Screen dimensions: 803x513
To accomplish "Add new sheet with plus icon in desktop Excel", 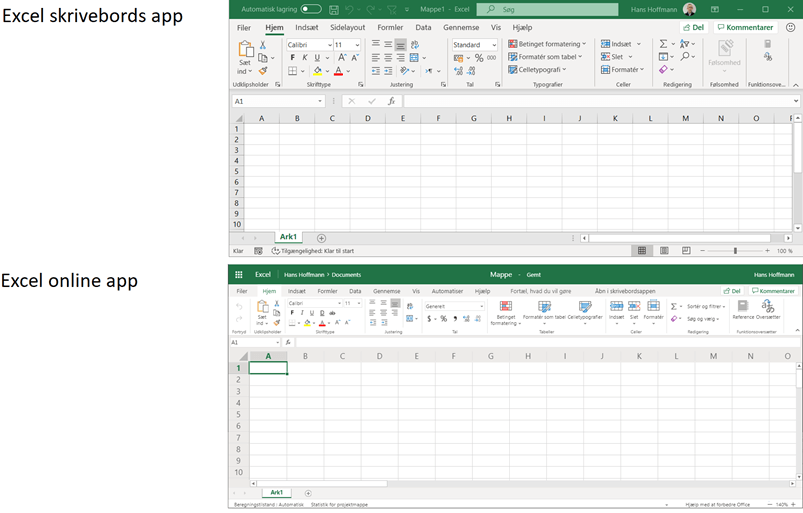I will pyautogui.click(x=321, y=238).
